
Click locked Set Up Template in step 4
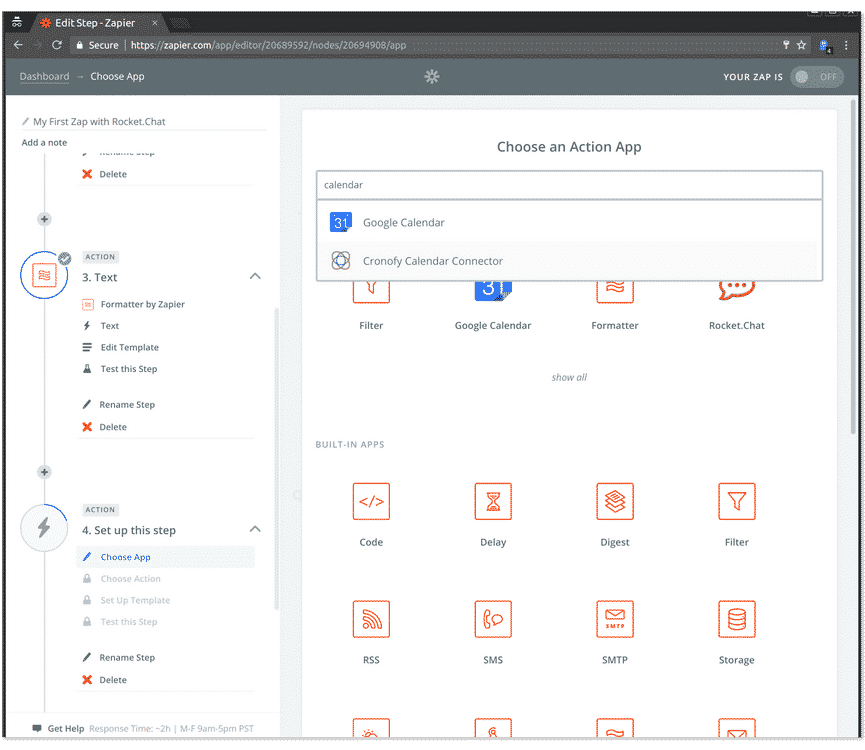pos(135,600)
